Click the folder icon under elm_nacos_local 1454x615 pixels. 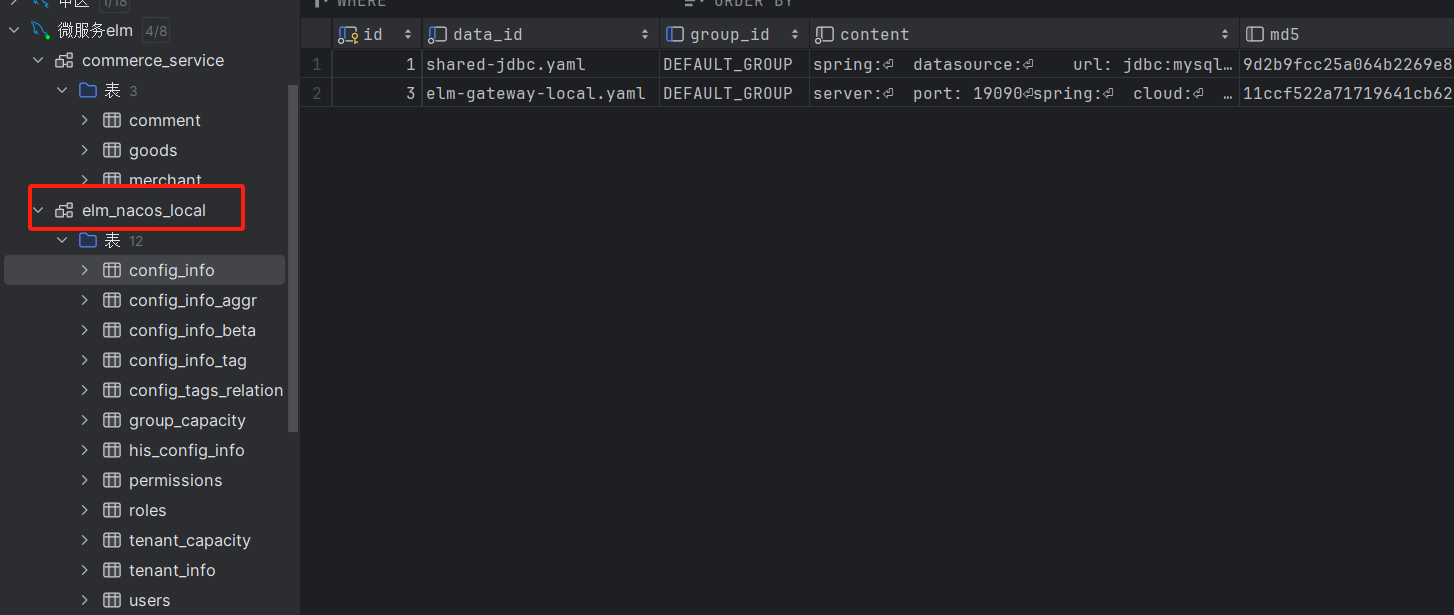[x=88, y=240]
